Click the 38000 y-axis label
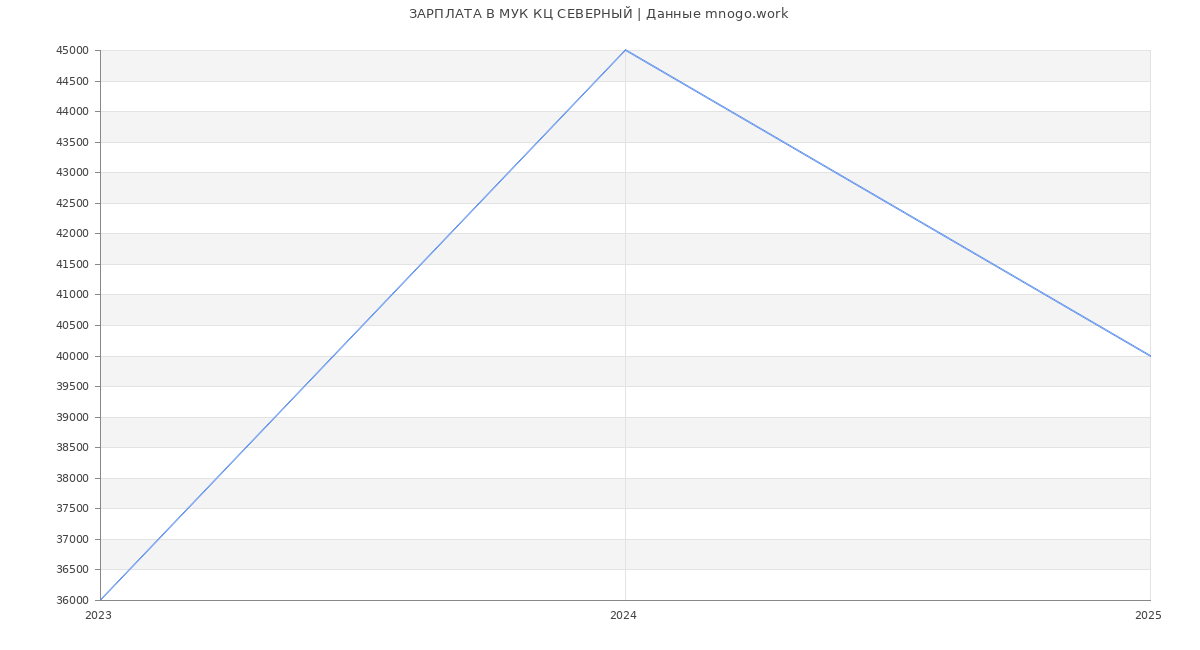The image size is (1200, 650). coord(73,478)
